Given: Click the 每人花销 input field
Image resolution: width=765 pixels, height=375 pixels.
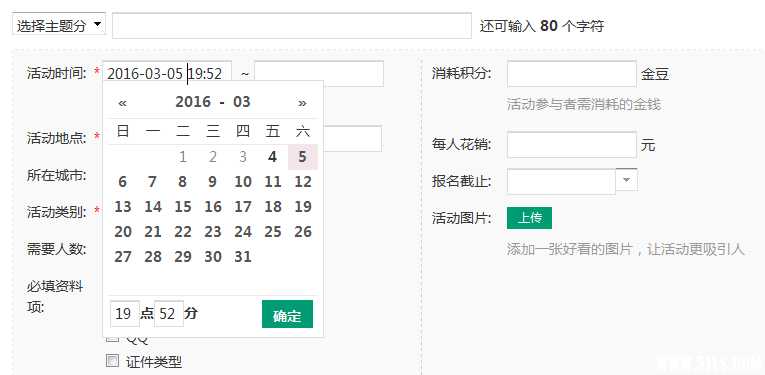Looking at the screenshot, I should [x=572, y=144].
